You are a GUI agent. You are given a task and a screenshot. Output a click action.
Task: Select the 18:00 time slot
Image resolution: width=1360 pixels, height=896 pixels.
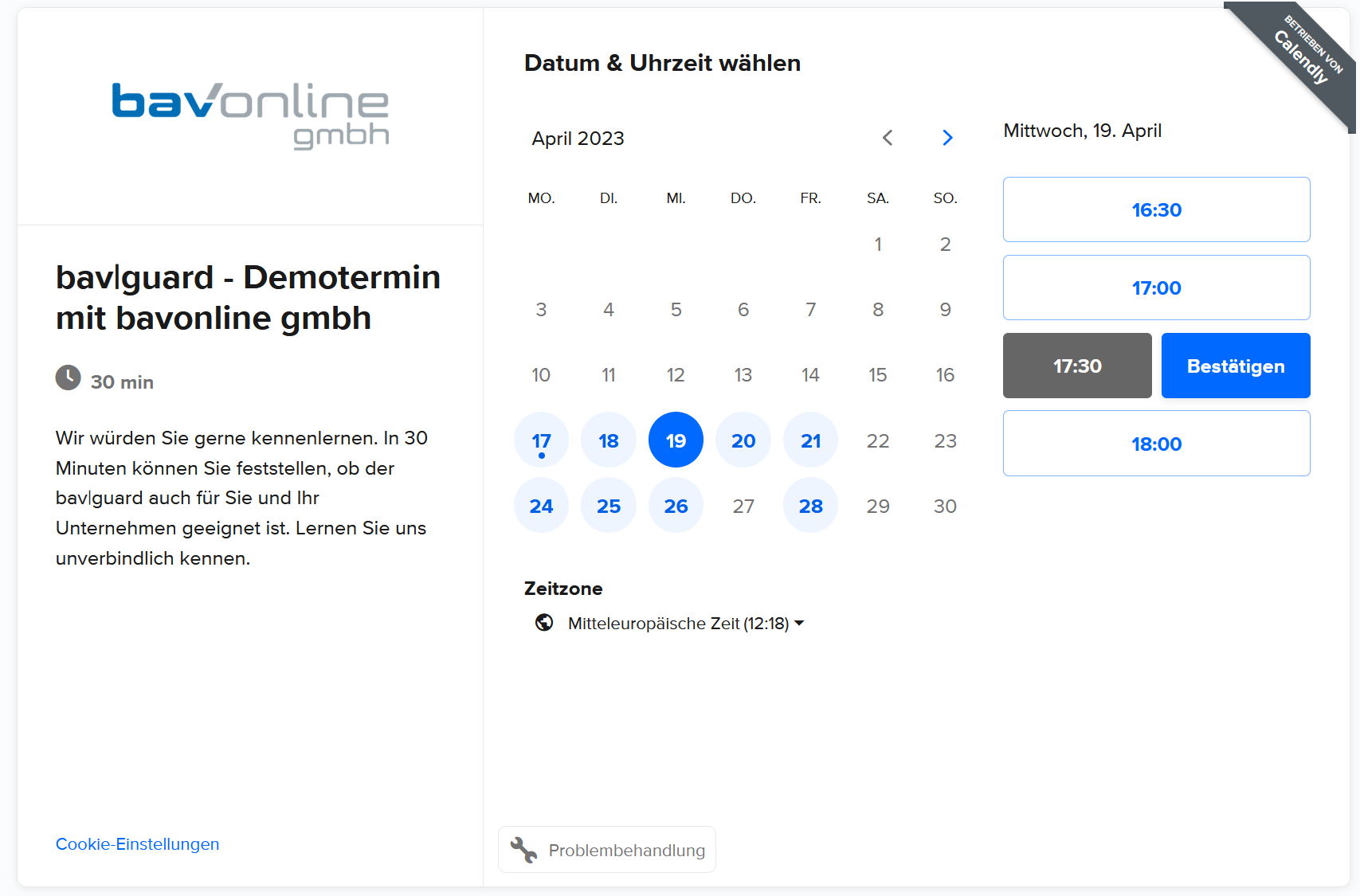click(1157, 444)
